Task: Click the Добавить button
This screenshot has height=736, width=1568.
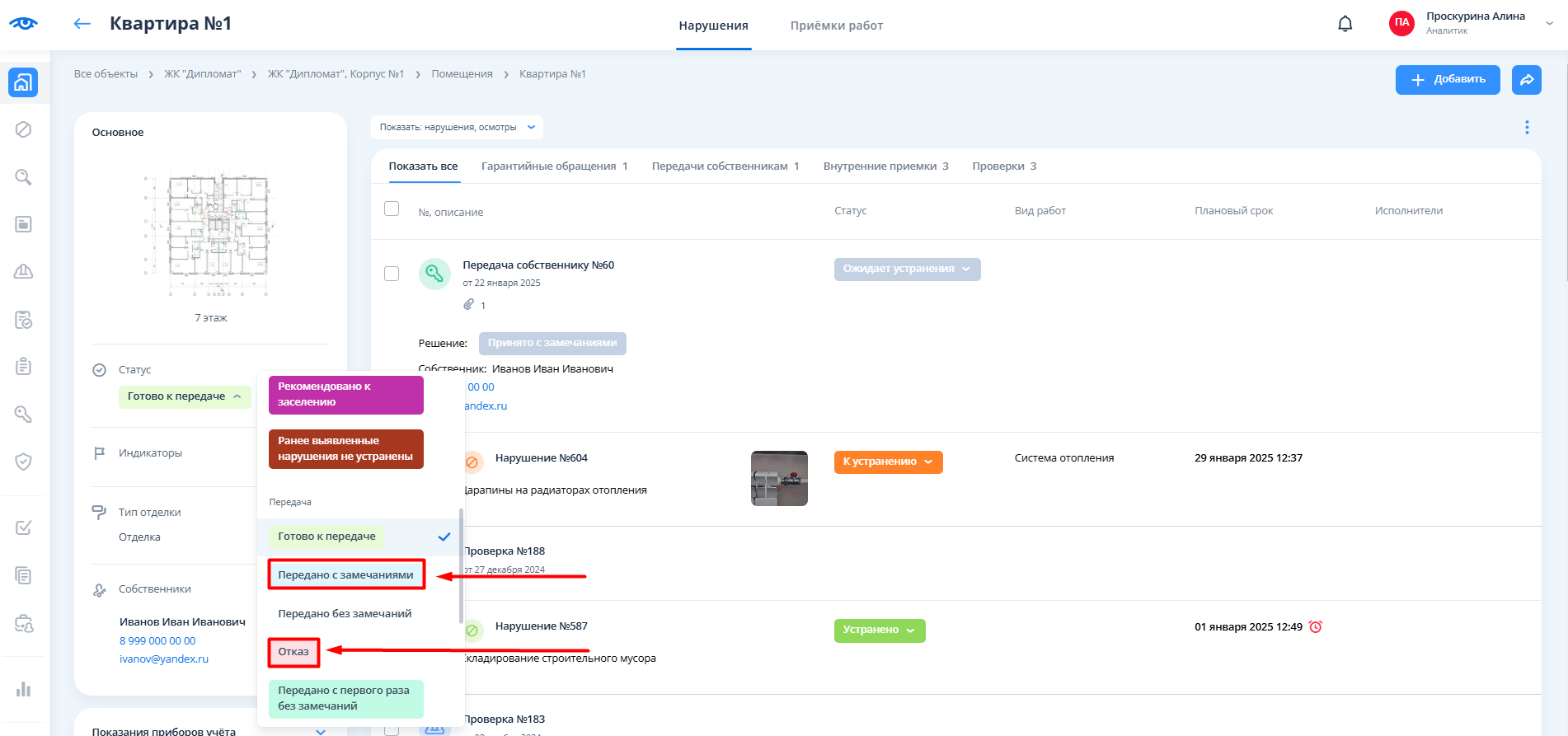Action: tap(1447, 80)
